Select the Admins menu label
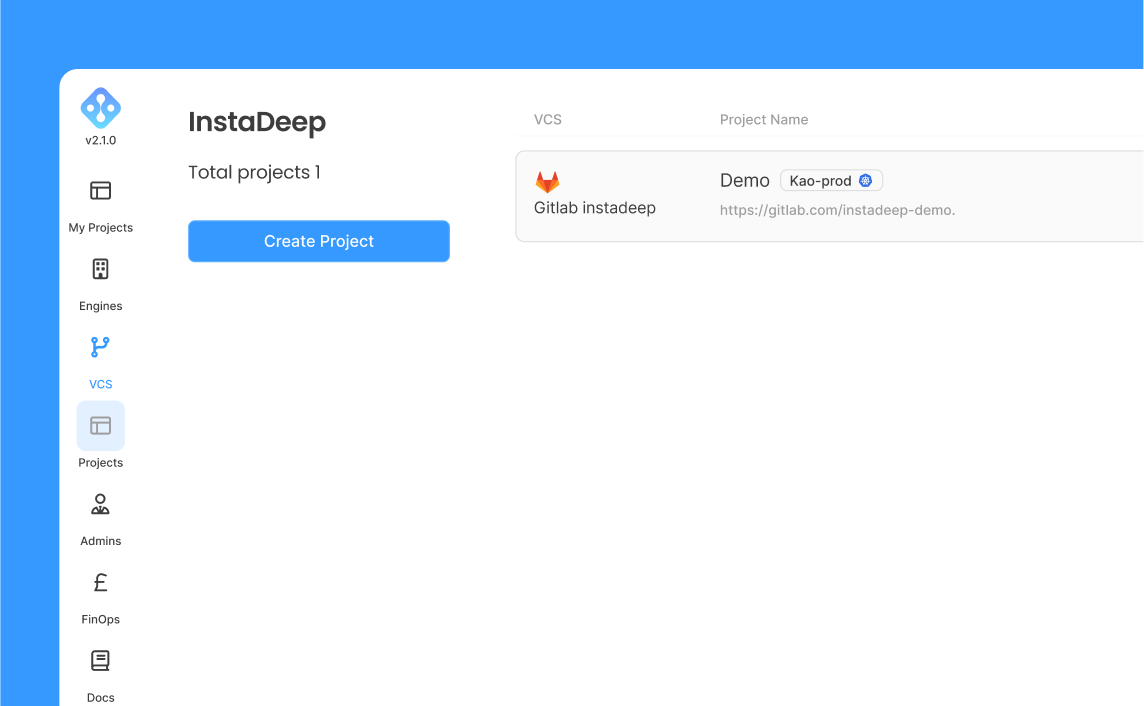Image resolution: width=1144 pixels, height=706 pixels. (x=101, y=541)
